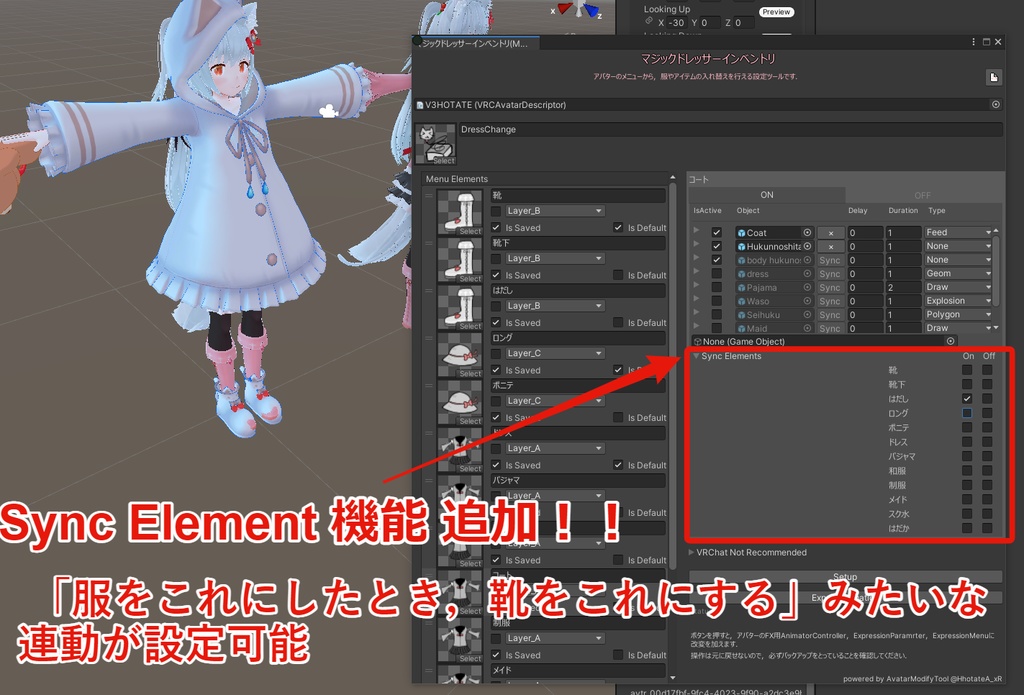The width and height of the screenshot is (1024, 695).
Task: Open the Explosion type dropdown on the Waso row
Action: point(958,301)
